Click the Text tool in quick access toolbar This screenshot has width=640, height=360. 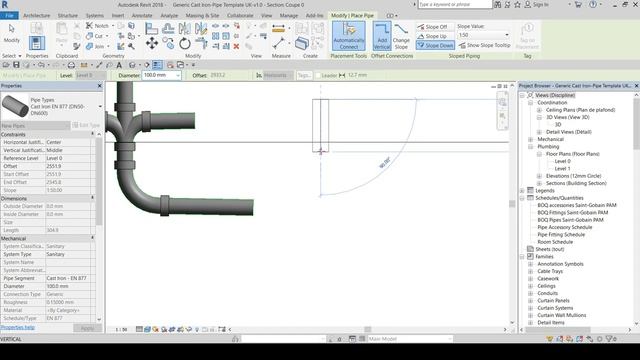(x=119, y=65)
